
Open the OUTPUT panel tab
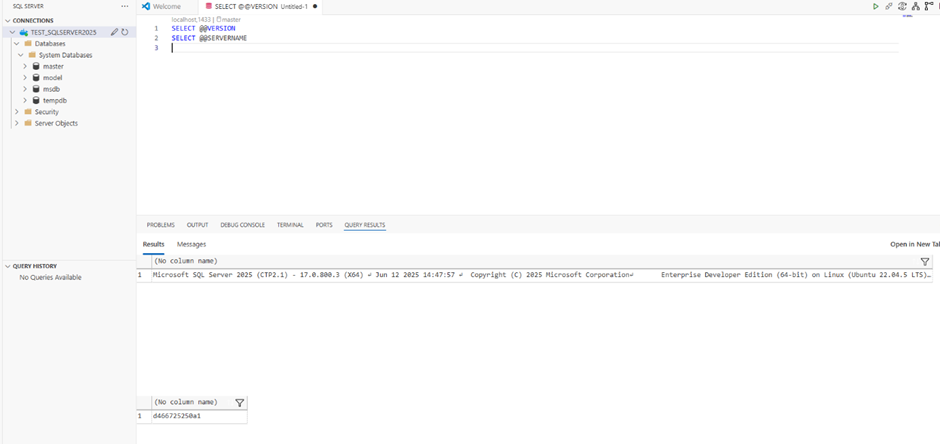pyautogui.click(x=197, y=225)
